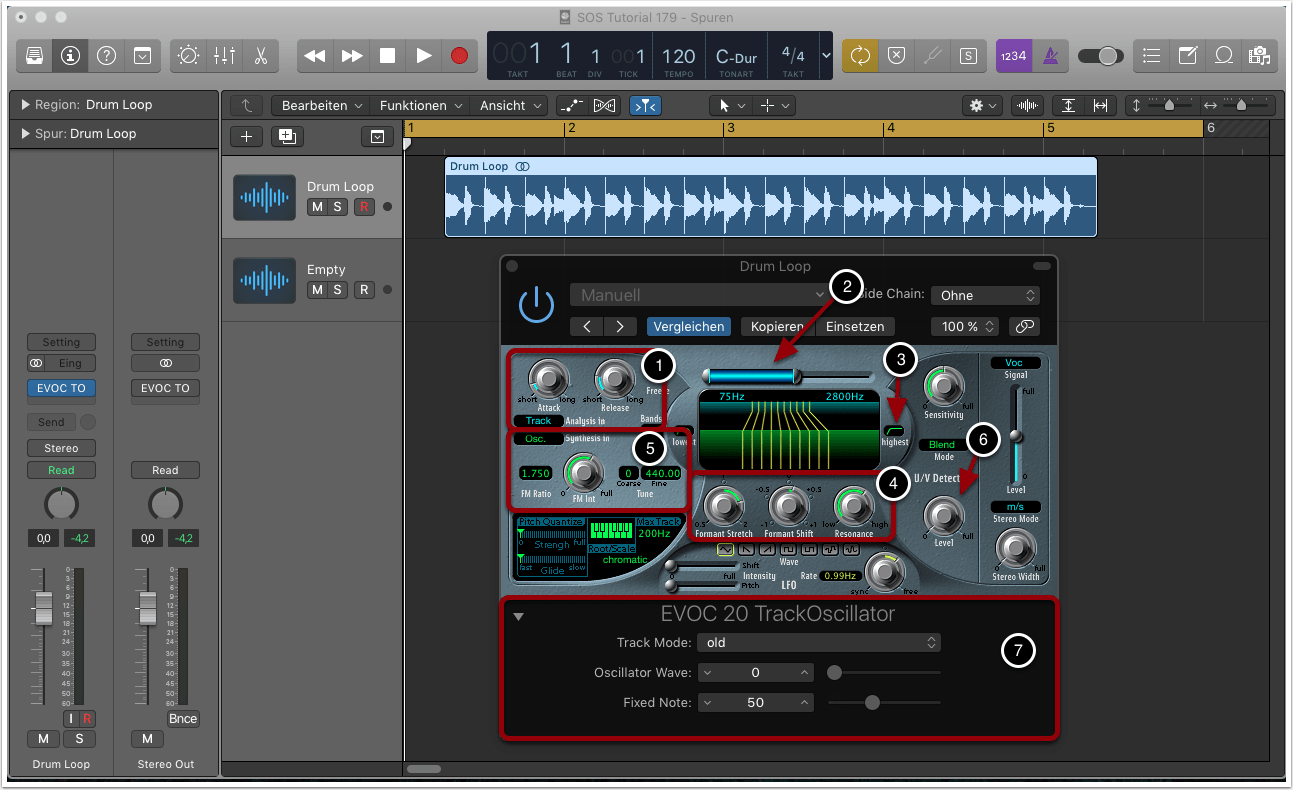1293x790 pixels.
Task: Click the Add Track plus button
Action: tap(247, 137)
